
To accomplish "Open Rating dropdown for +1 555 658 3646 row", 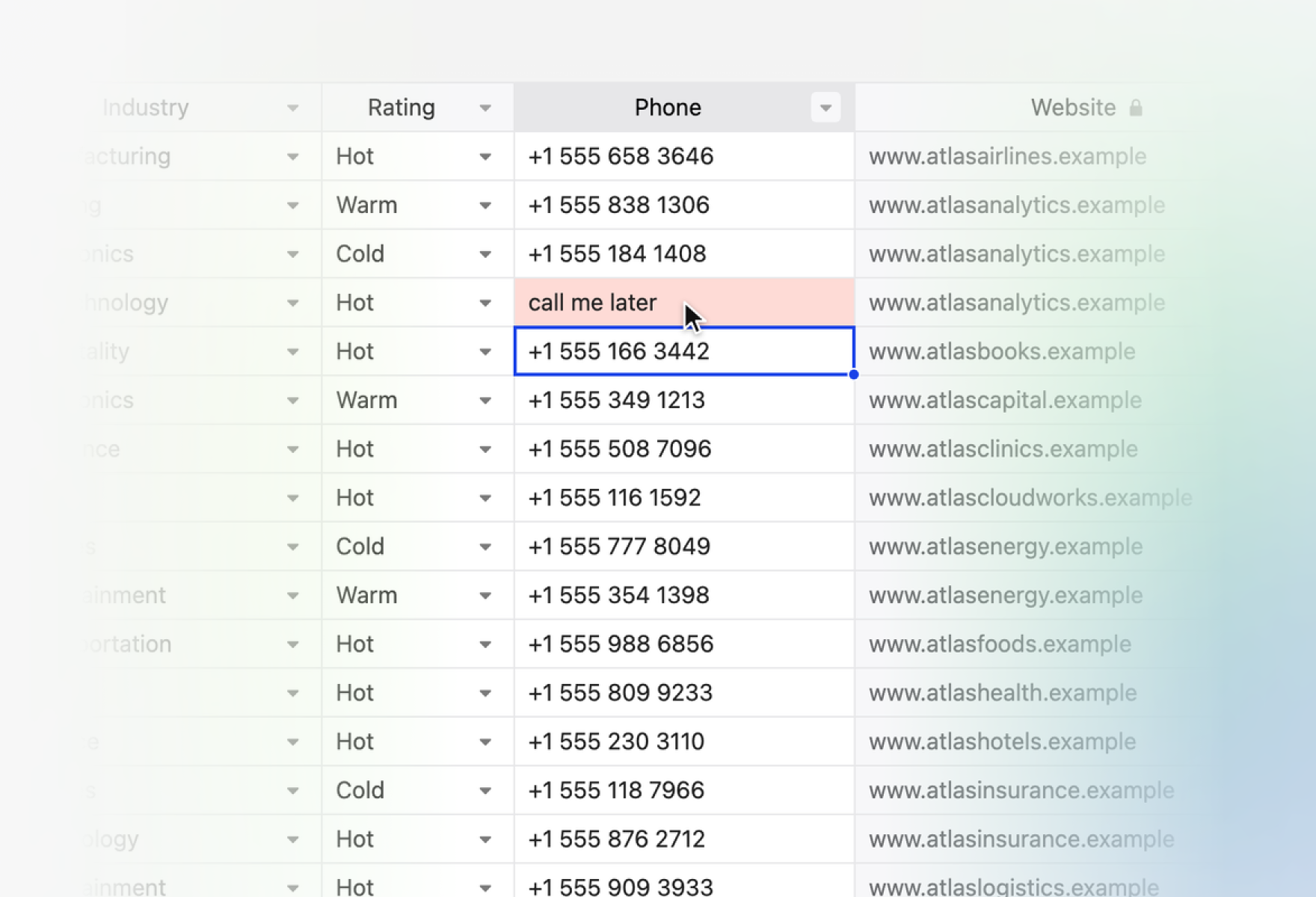I will 485,157.
